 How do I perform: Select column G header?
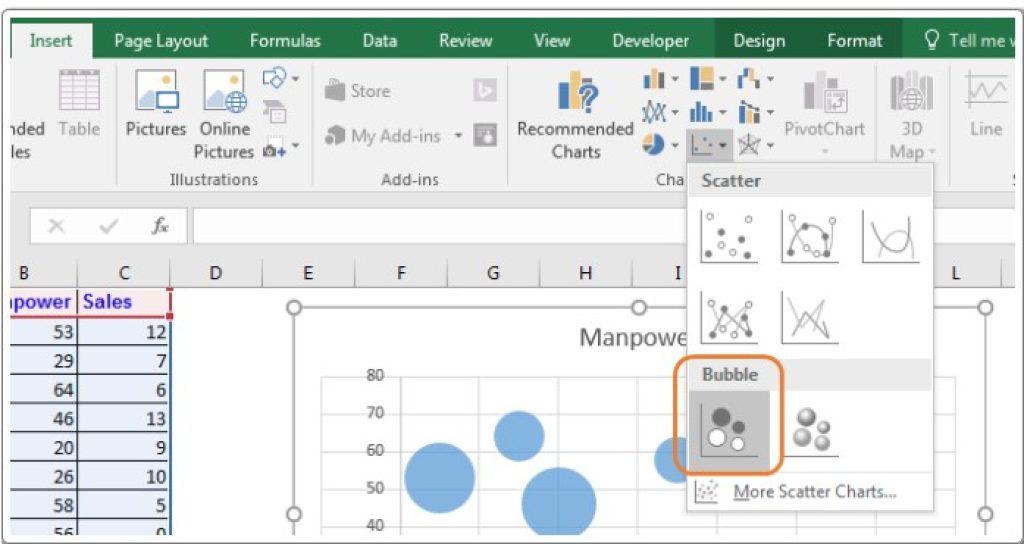click(494, 274)
